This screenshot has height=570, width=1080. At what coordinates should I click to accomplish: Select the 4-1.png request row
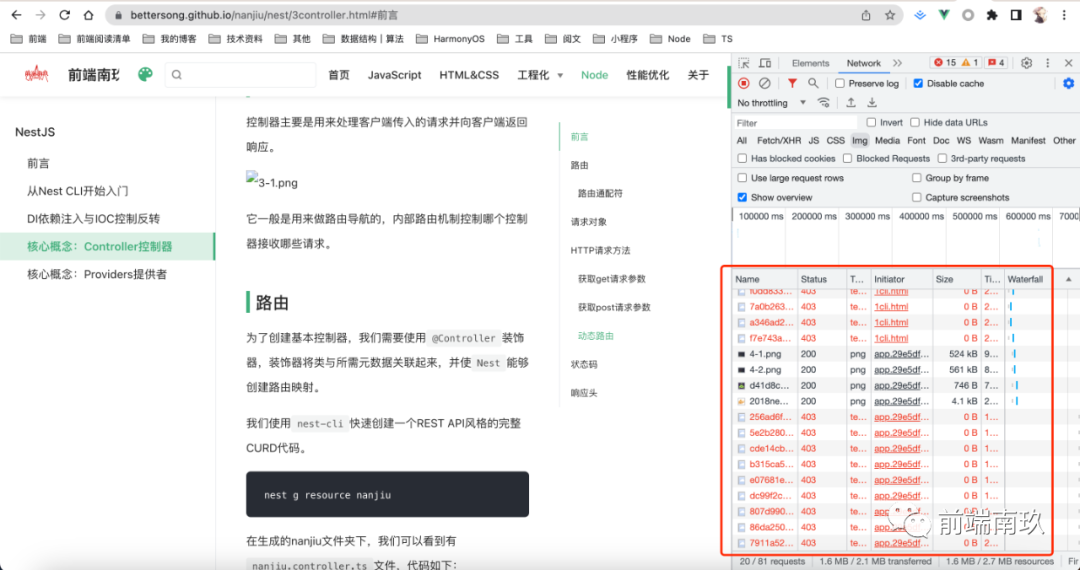pyautogui.click(x=893, y=354)
